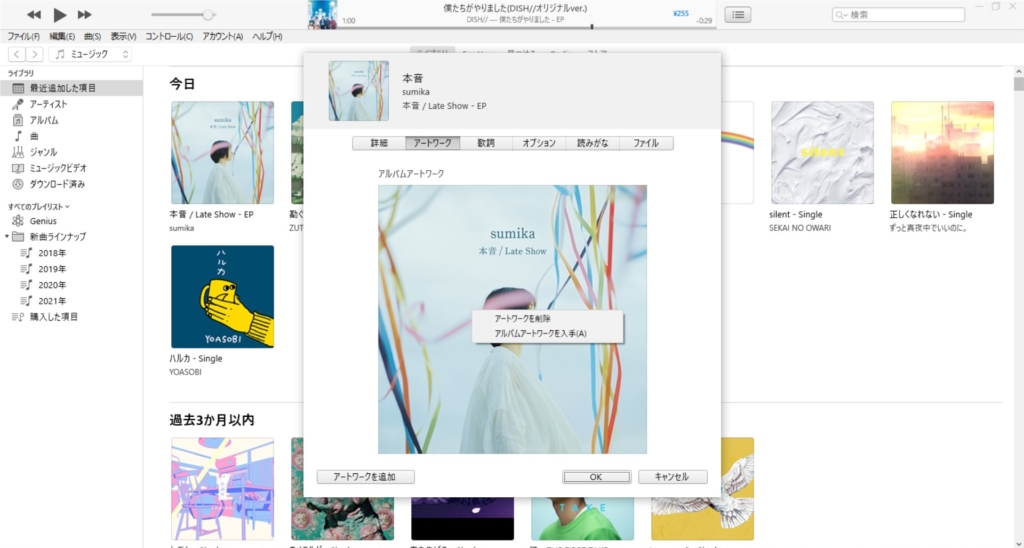Open the ヘルプ(H) menu
Viewport: 1024px width, 548px height.
pos(267,37)
